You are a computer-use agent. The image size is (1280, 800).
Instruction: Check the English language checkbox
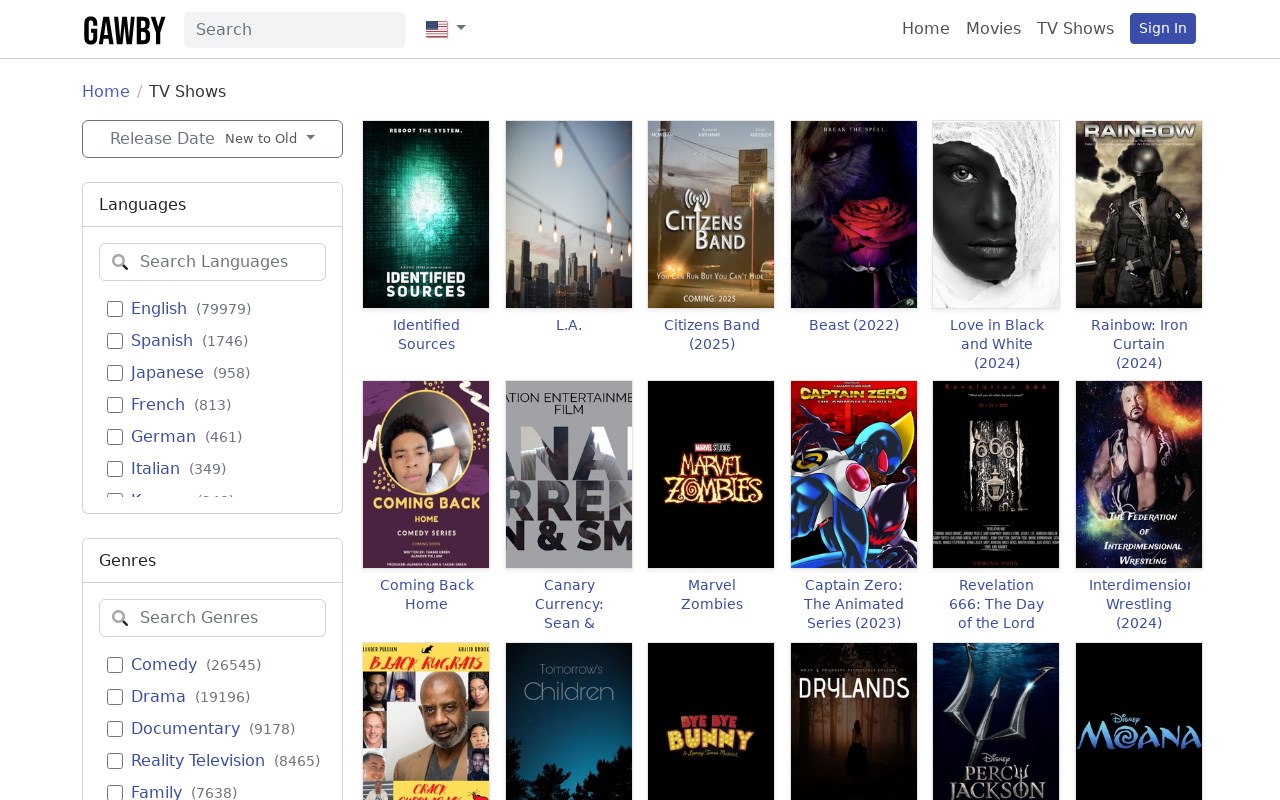coord(115,309)
